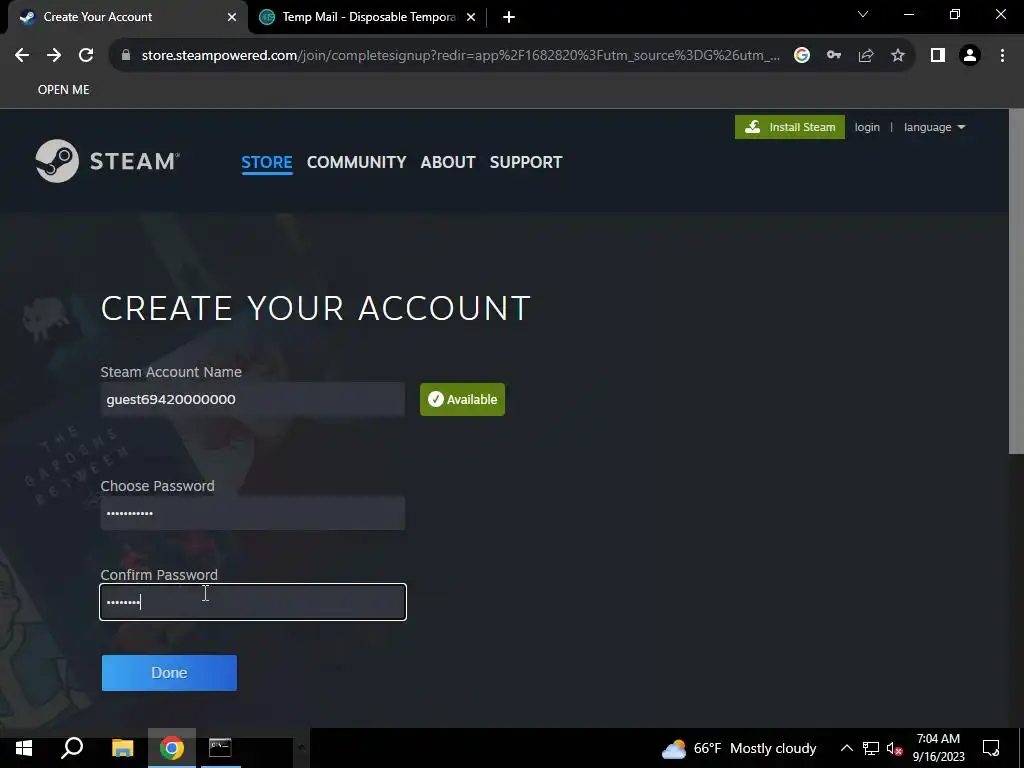Open the clock showing 7:04 AM

[938, 748]
